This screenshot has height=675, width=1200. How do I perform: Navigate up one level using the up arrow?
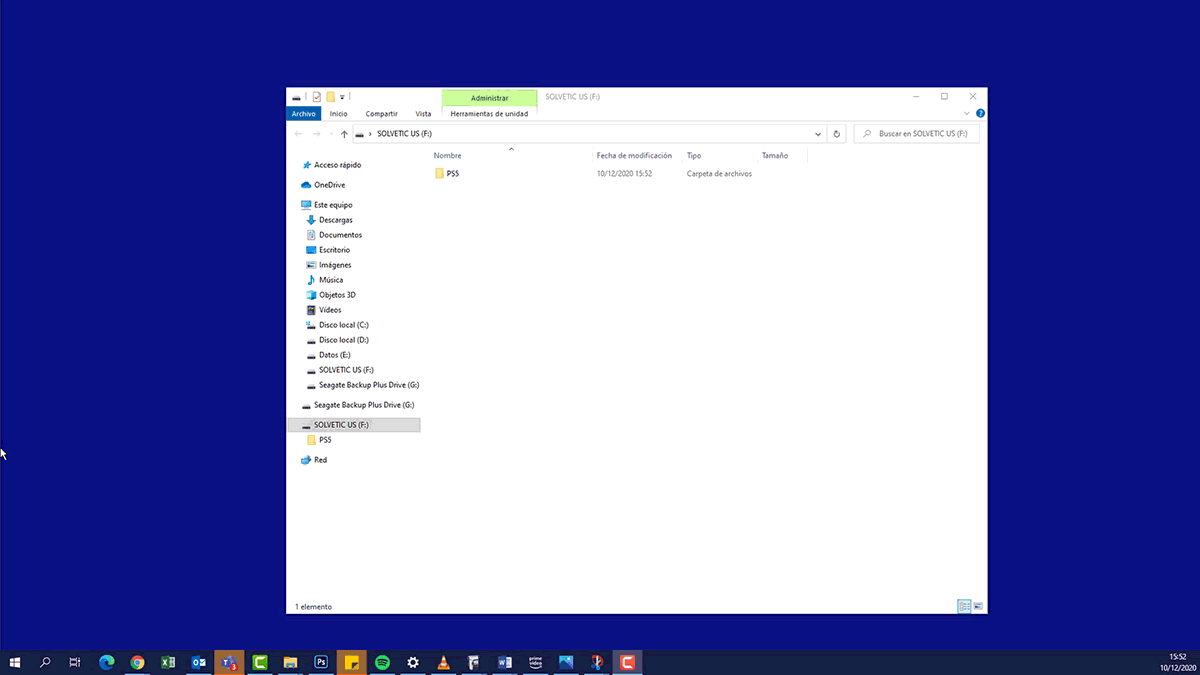[343, 133]
